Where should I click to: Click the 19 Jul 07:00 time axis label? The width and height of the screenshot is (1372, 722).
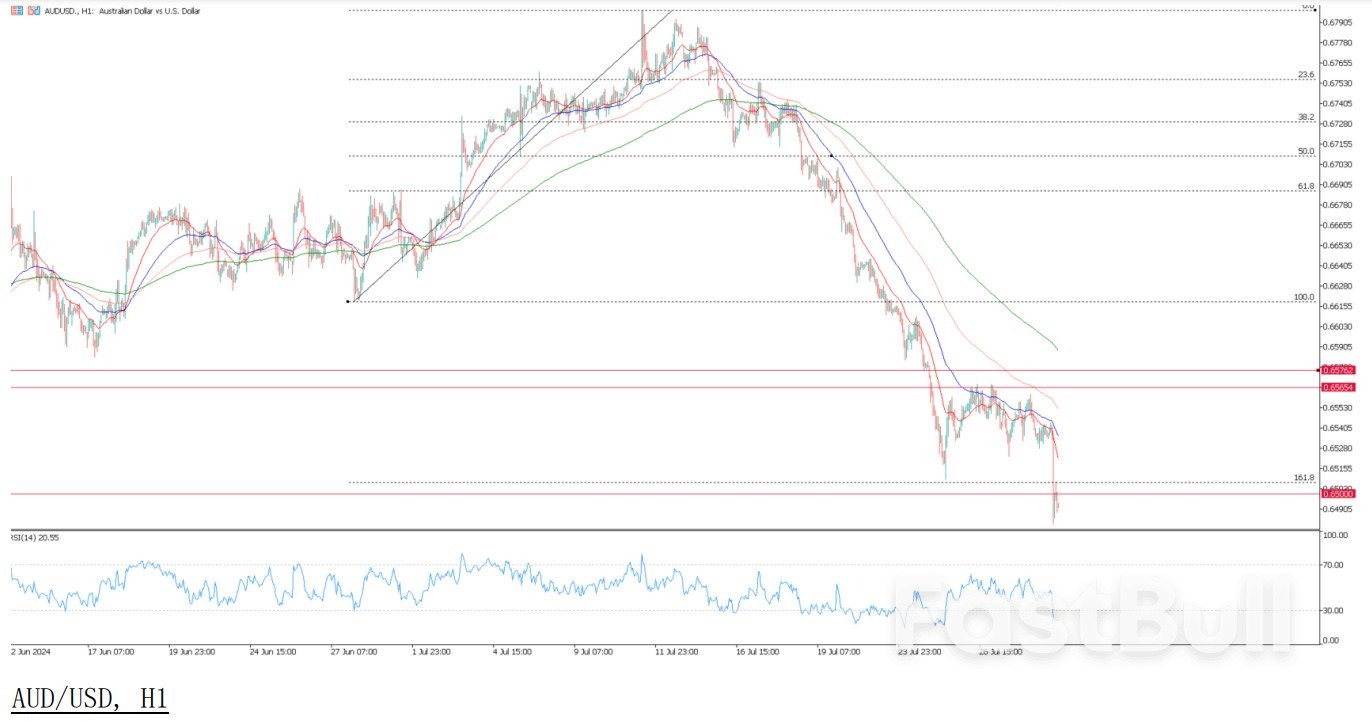tap(840, 651)
